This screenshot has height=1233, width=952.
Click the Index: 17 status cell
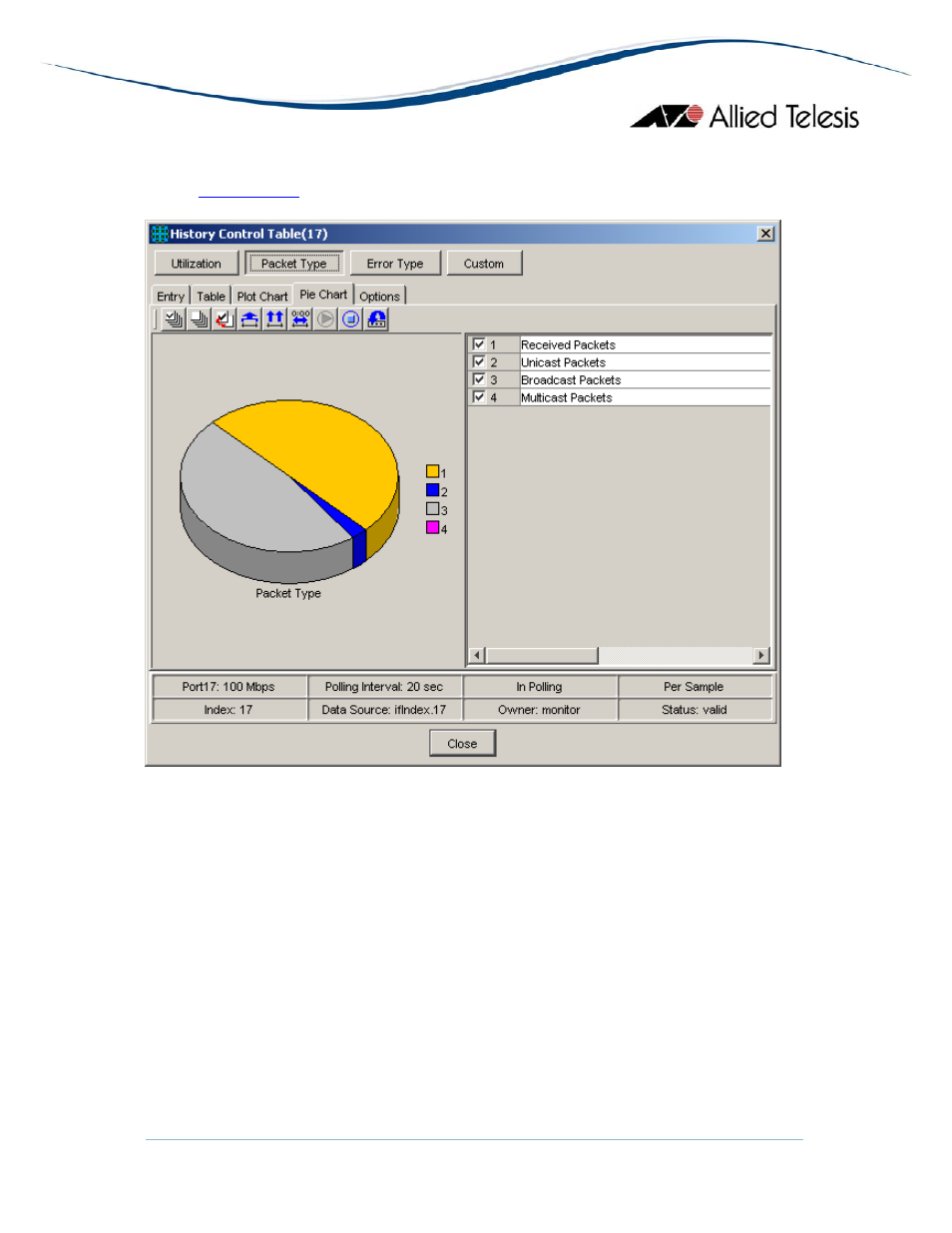click(x=229, y=710)
